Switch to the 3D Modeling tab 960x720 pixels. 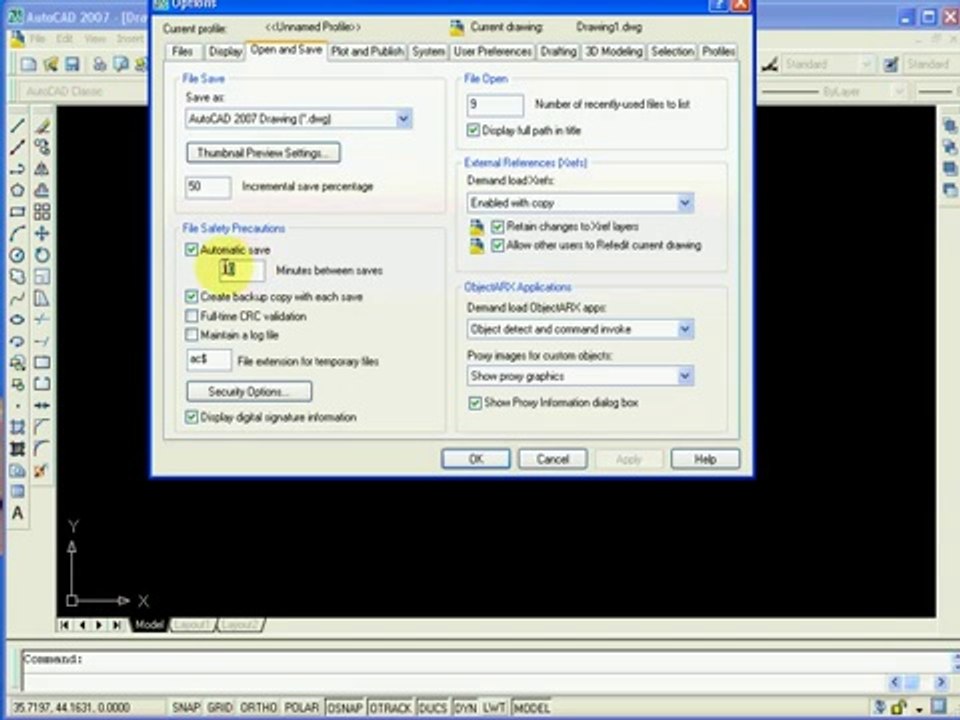coord(613,51)
